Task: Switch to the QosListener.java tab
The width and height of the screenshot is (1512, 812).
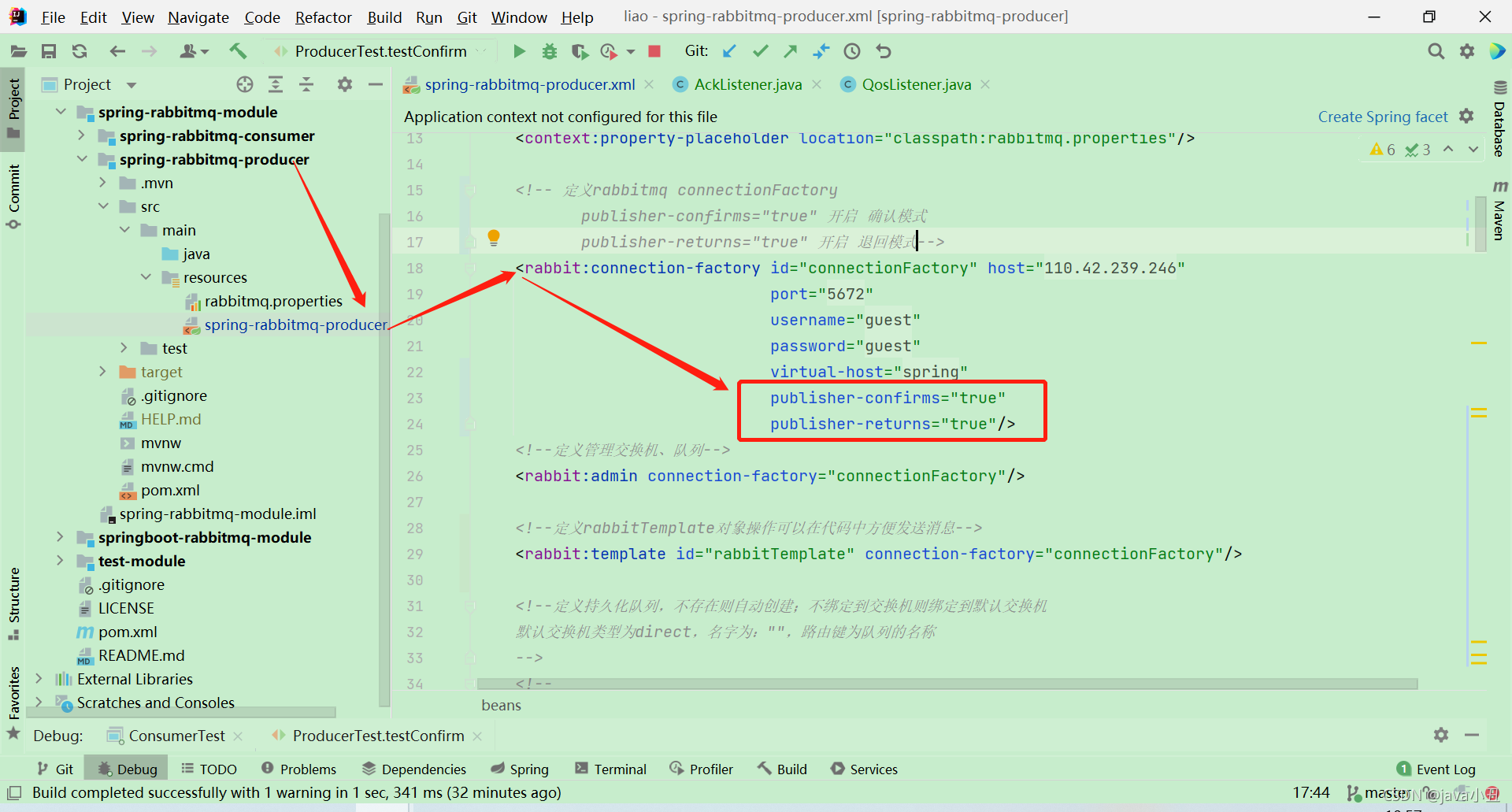Action: pos(917,84)
